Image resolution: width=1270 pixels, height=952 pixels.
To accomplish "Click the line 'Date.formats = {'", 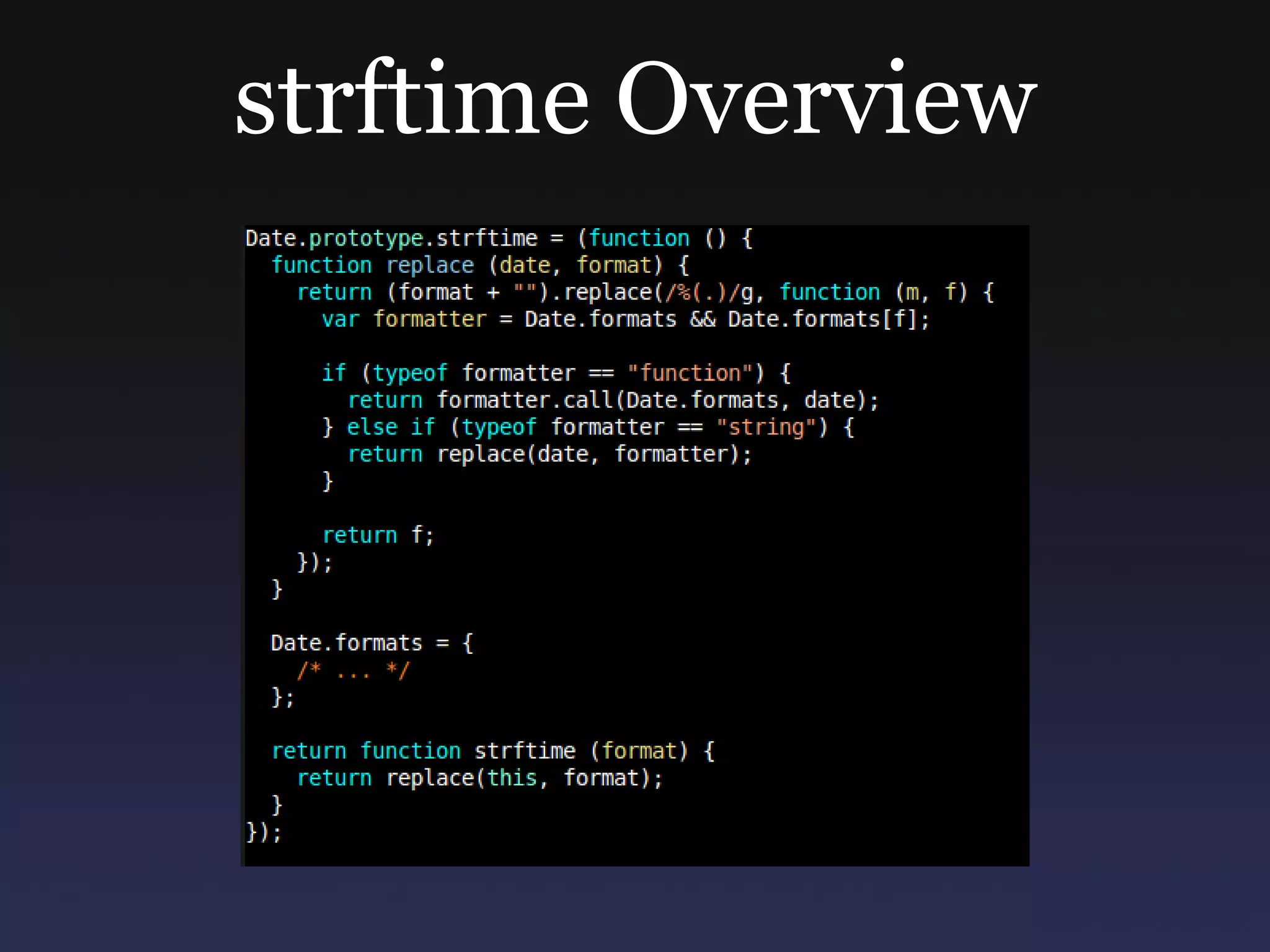I will [373, 643].
